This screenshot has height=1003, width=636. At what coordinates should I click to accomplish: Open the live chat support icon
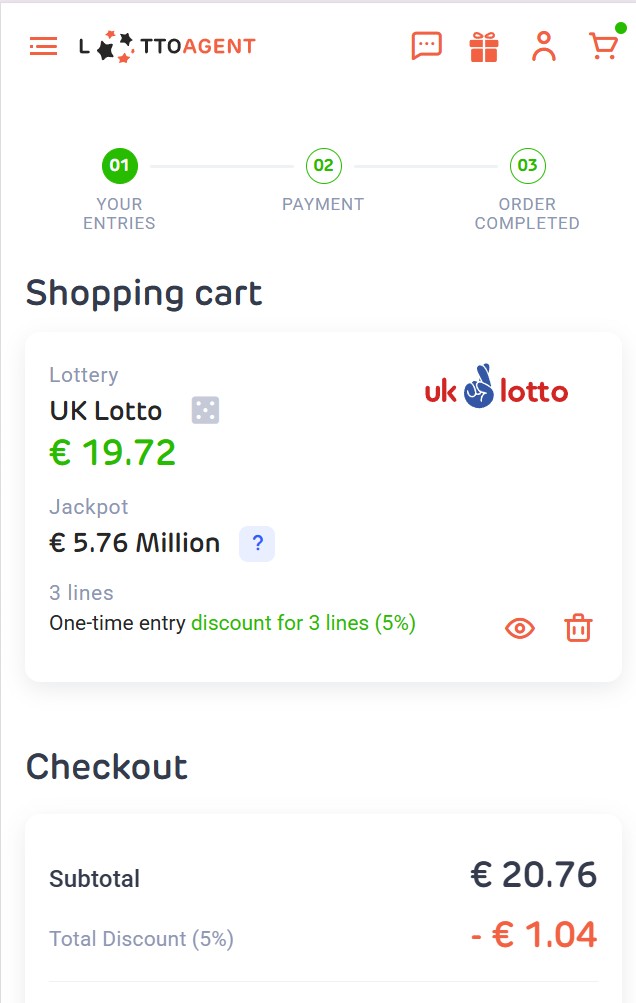[x=427, y=46]
